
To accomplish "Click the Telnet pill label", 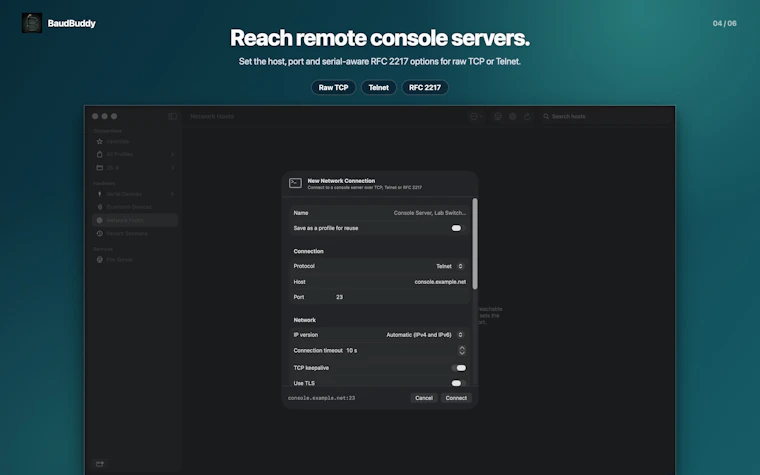I will pos(379,88).
